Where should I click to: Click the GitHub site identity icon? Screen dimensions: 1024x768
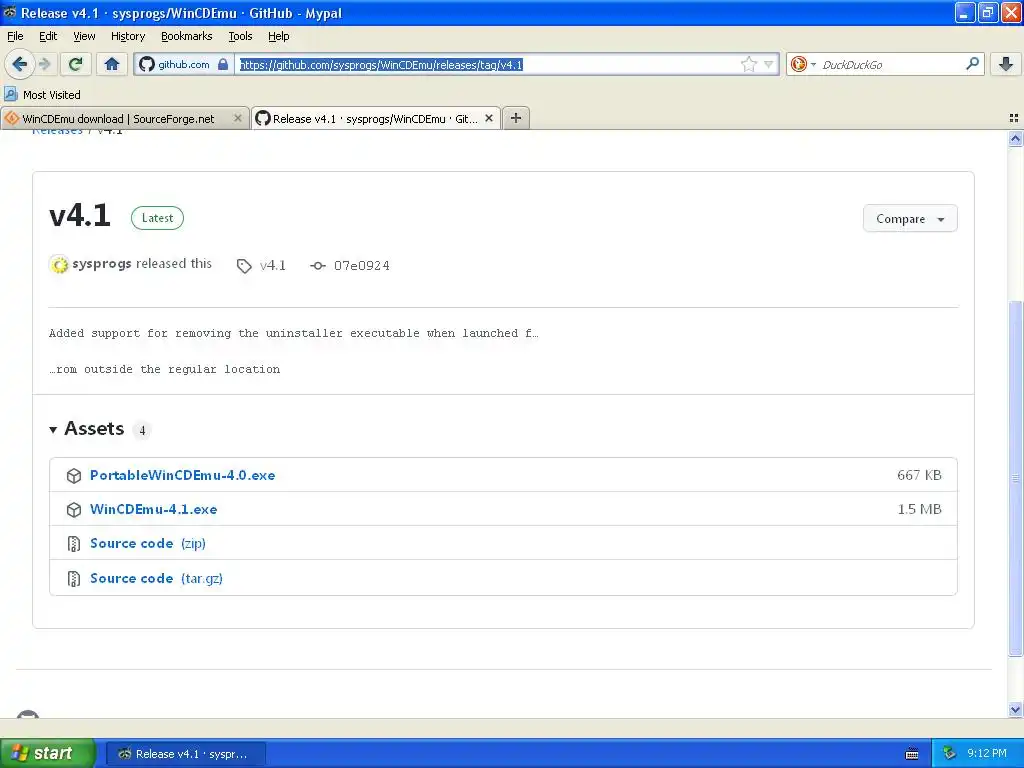click(147, 64)
